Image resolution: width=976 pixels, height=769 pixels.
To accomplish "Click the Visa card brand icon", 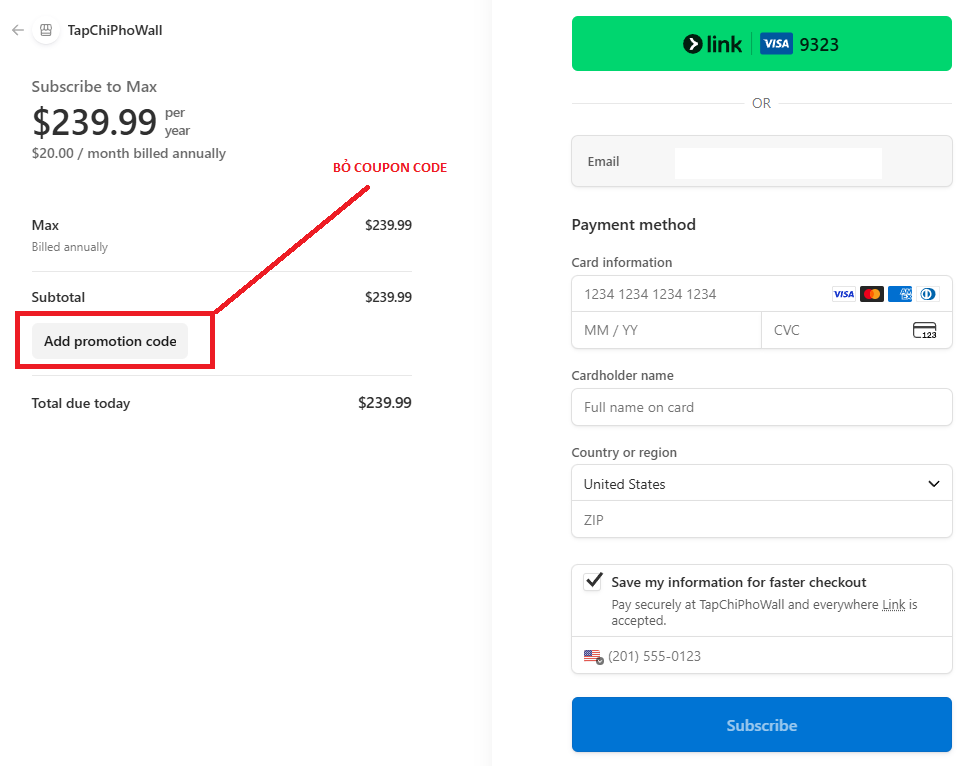I will click(x=843, y=294).
